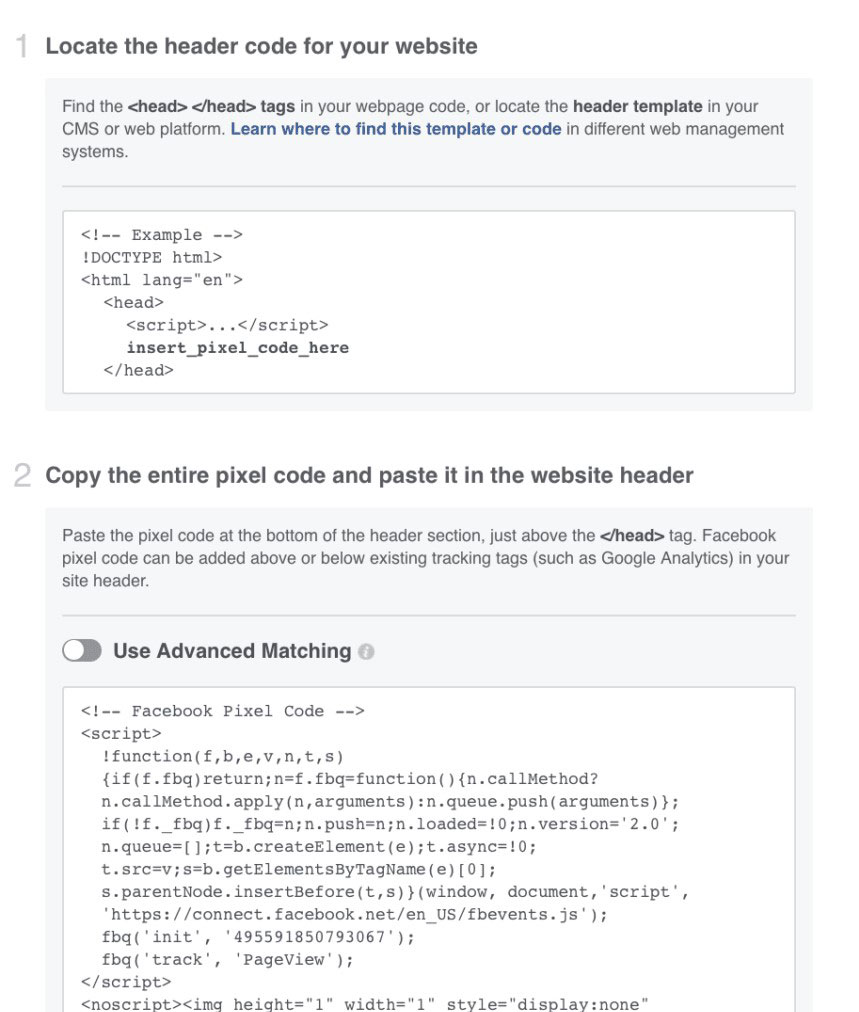Click the bold 'header template' text
This screenshot has height=1012, width=859.
click(637, 106)
